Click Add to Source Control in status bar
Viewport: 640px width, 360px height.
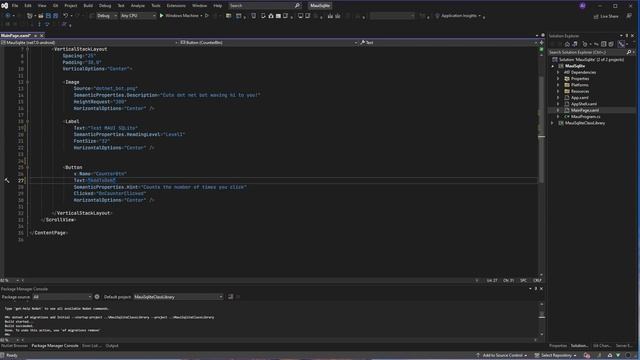pyautogui.click(x=502, y=356)
